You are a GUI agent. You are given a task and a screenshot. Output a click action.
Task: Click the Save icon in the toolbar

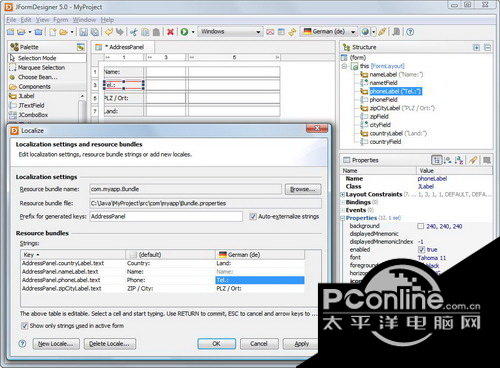(x=83, y=32)
